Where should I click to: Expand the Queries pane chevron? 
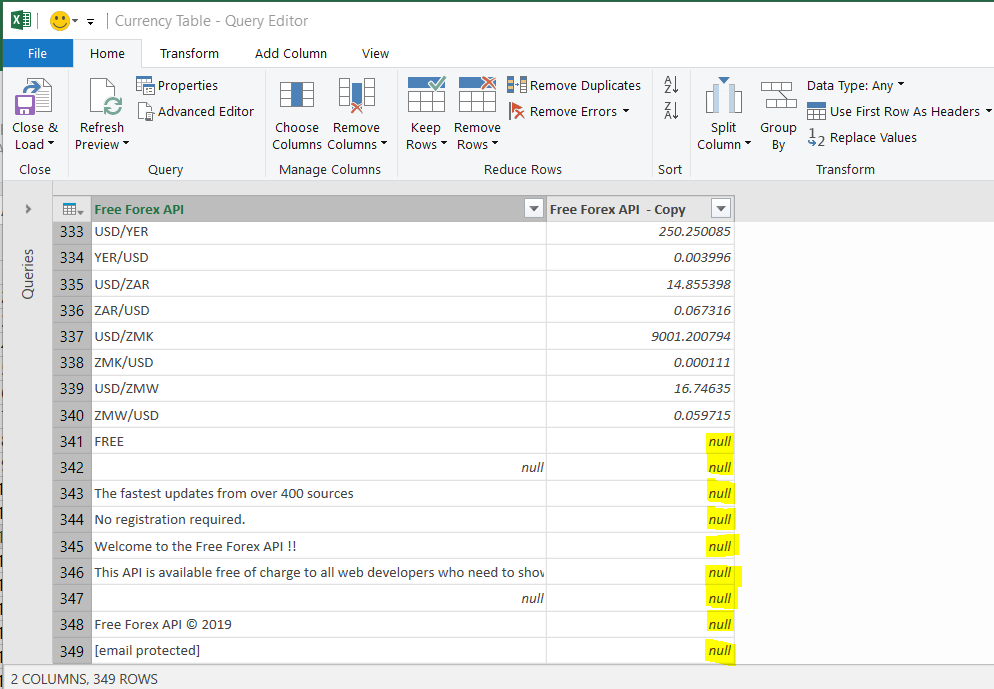click(28, 209)
